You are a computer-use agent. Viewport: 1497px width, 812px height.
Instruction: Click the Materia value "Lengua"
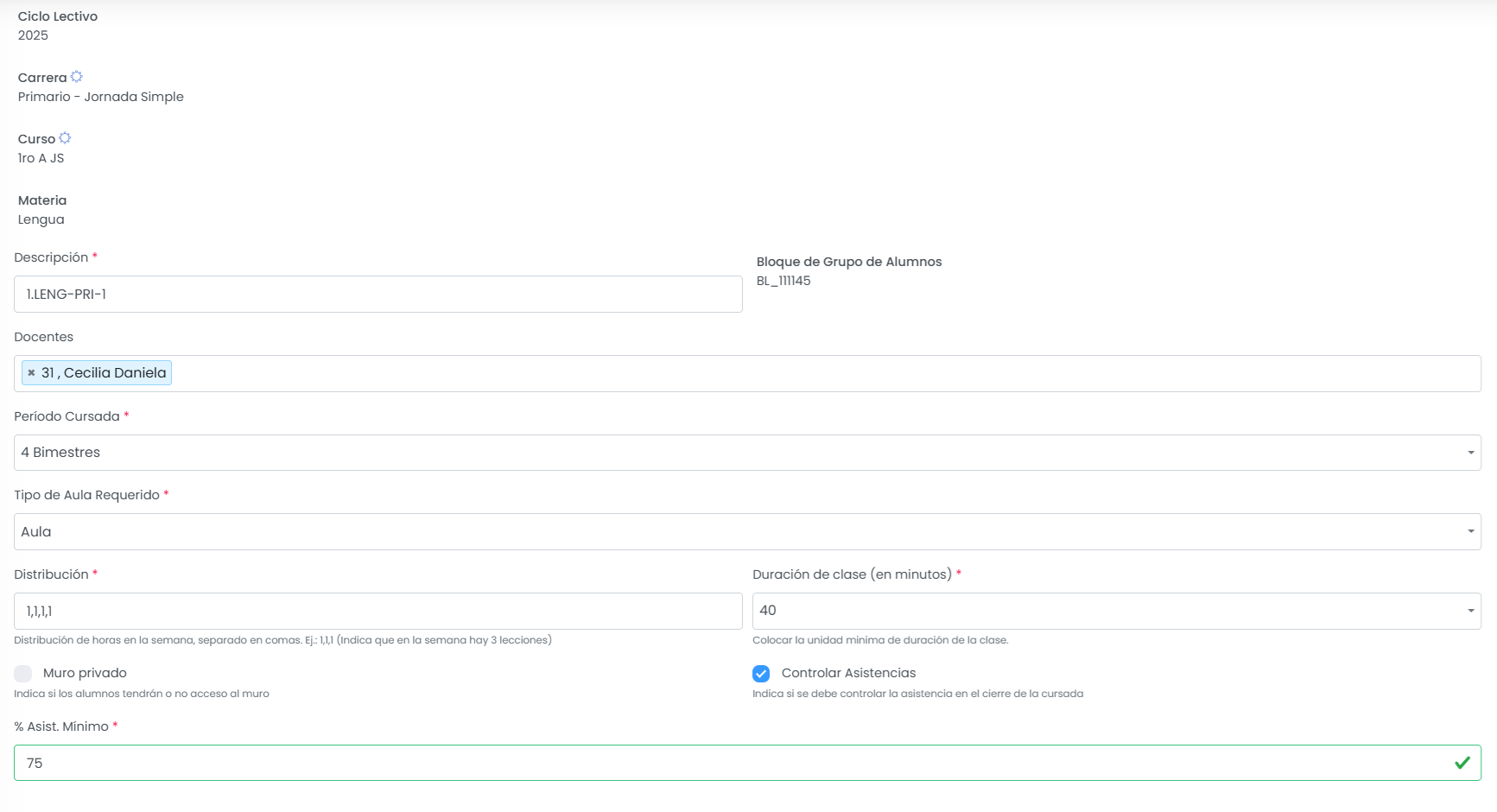41,219
